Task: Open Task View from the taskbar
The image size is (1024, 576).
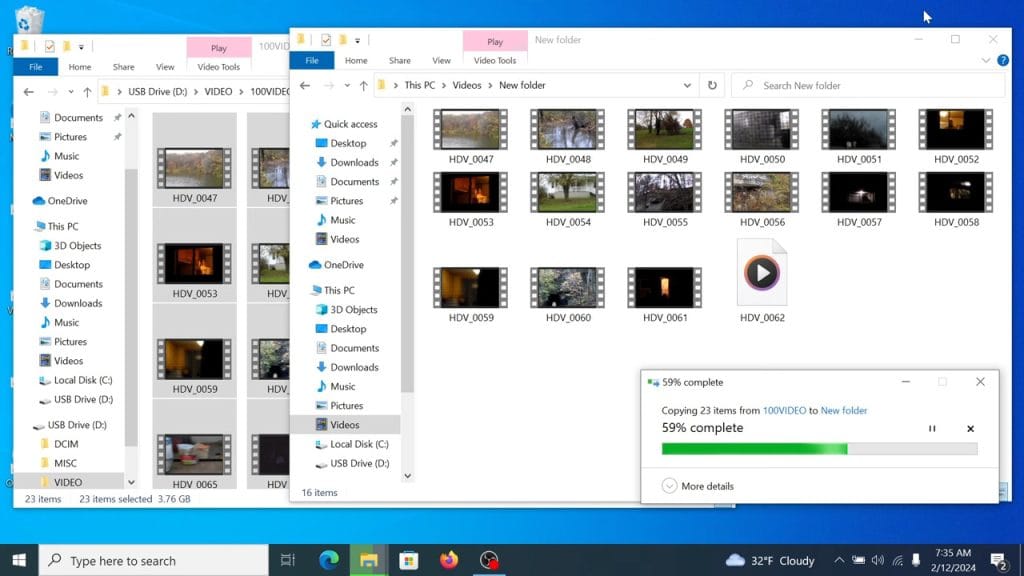Action: point(286,561)
